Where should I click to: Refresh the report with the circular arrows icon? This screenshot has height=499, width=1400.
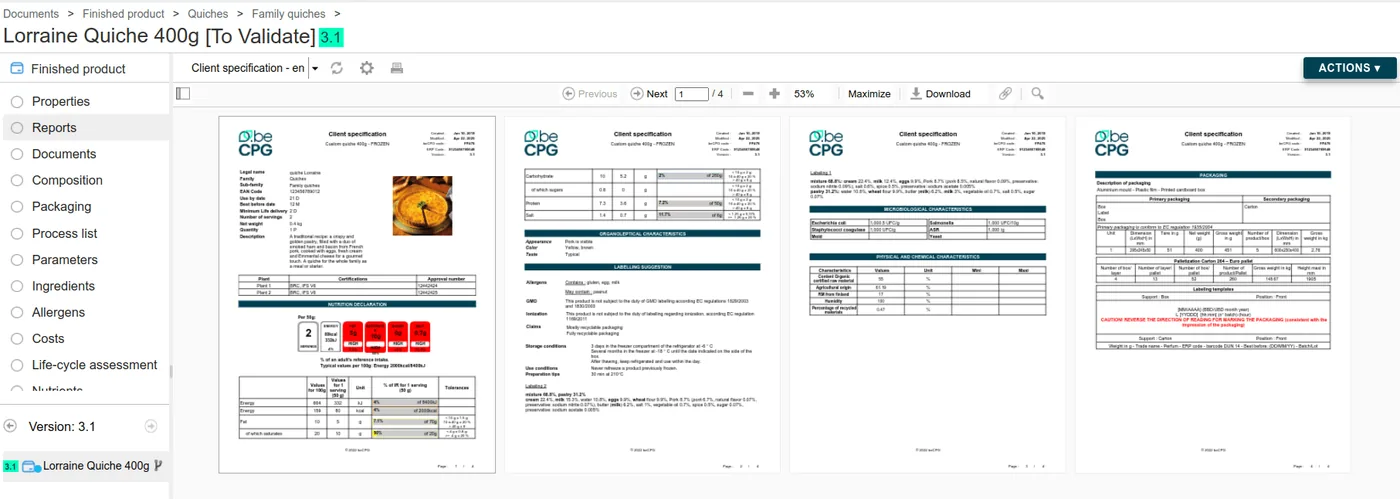[337, 68]
